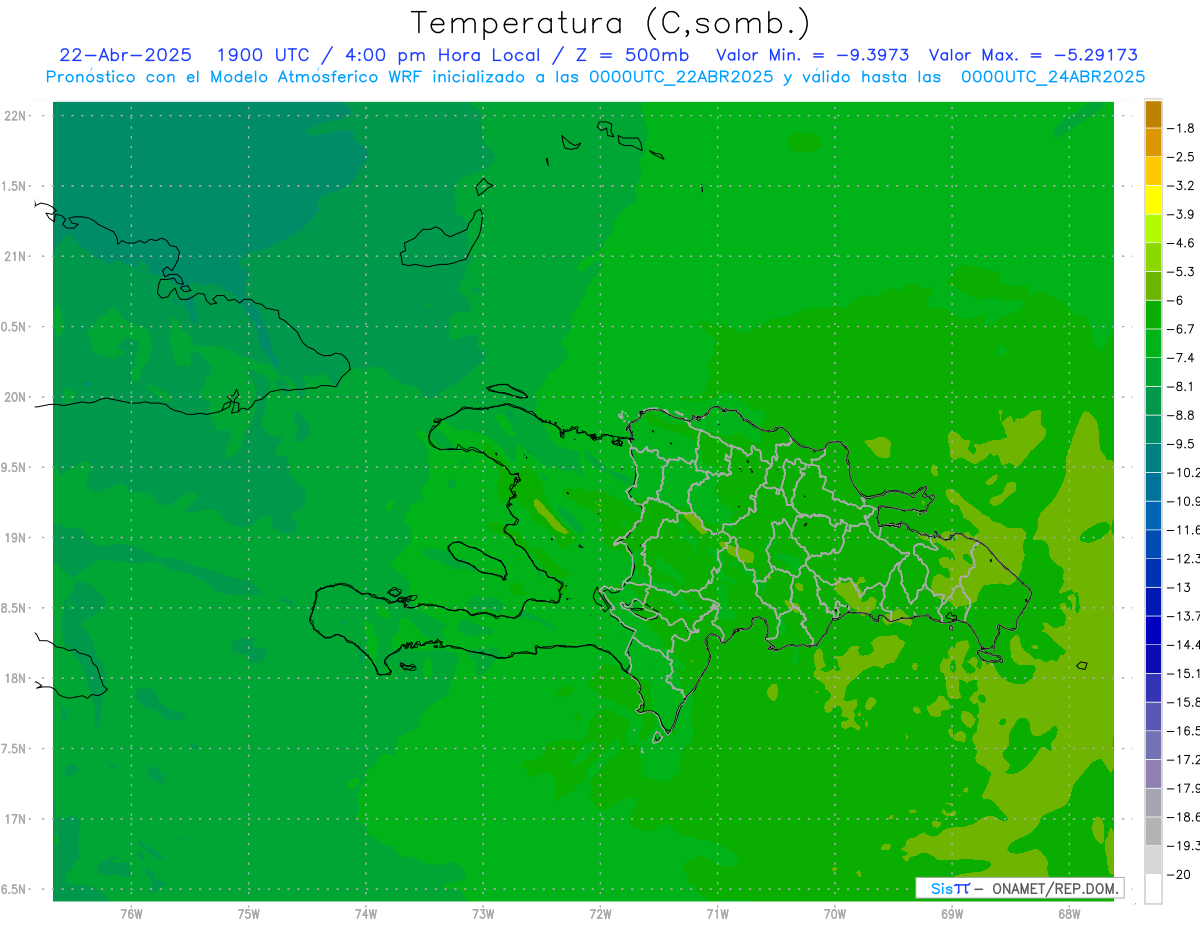Click the '4:00 pm Hora Local' text
The height and width of the screenshot is (927, 1200).
(441, 55)
